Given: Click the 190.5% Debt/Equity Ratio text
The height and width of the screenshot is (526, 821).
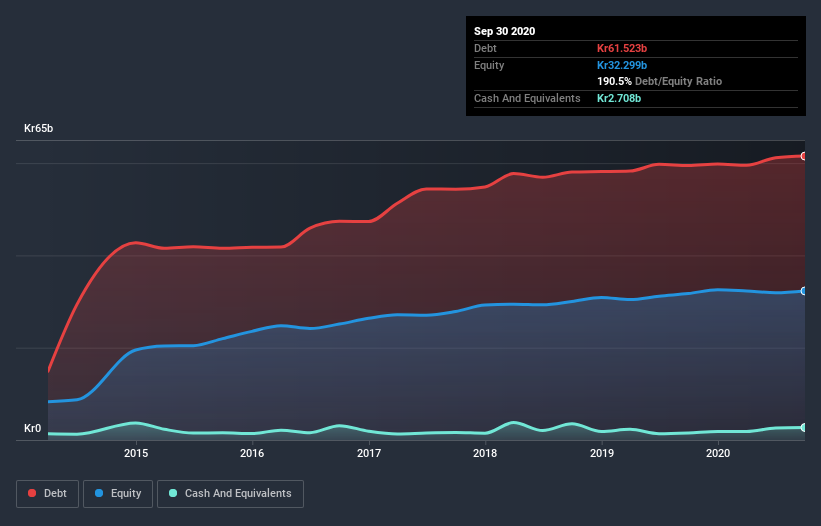Looking at the screenshot, I should (659, 81).
